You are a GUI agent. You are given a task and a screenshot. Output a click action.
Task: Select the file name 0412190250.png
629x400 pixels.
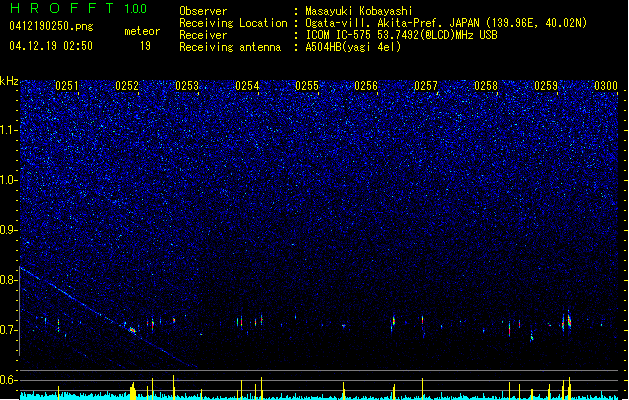click(51, 26)
